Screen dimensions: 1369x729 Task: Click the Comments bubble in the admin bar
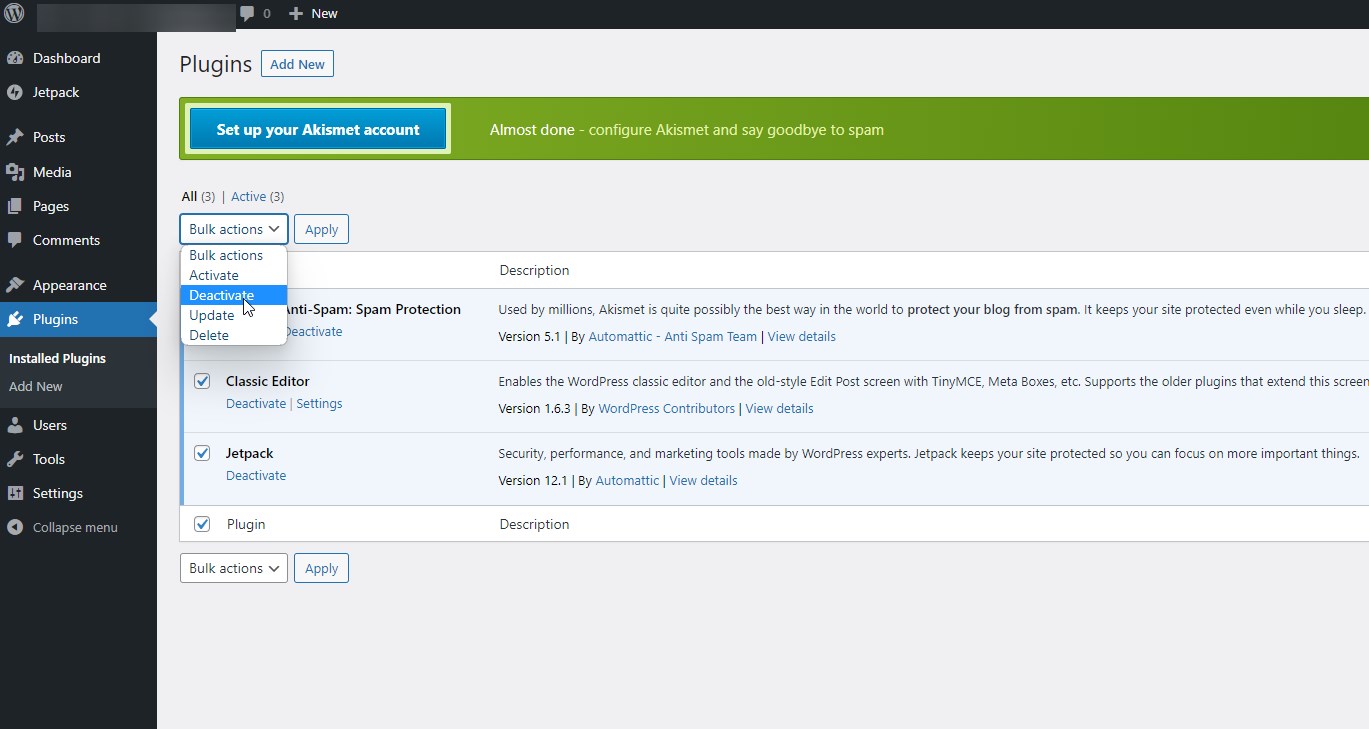(x=247, y=13)
